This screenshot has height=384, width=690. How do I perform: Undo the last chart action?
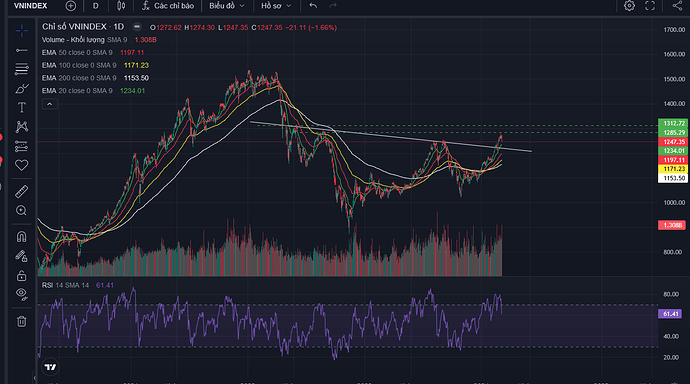(313, 6)
